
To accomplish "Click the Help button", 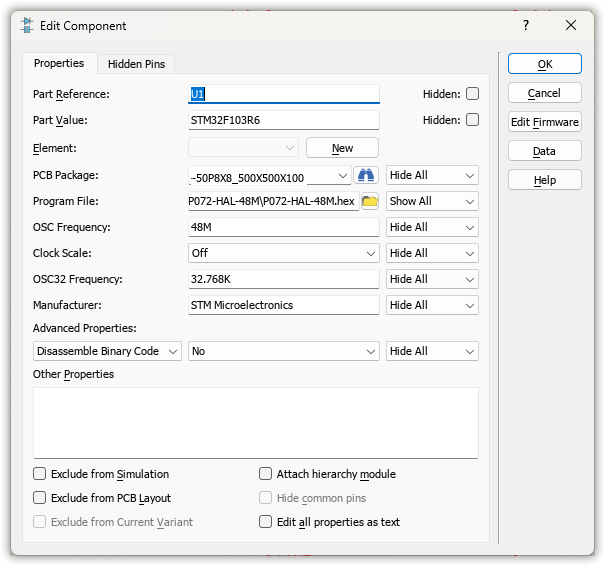I will pos(544,180).
